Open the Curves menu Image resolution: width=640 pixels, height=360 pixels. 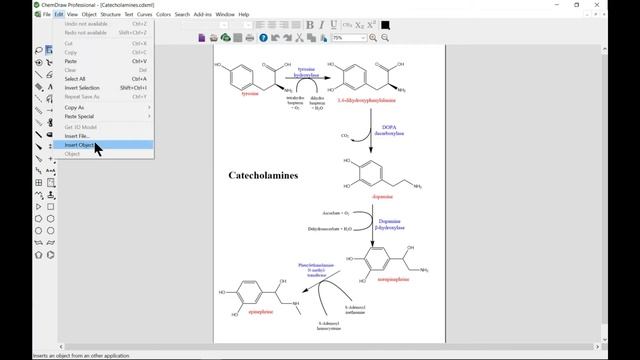(x=144, y=14)
